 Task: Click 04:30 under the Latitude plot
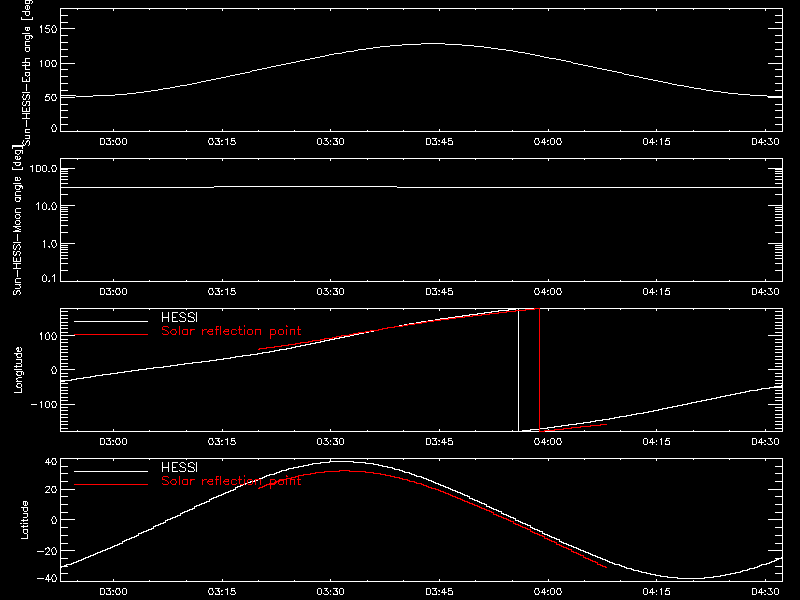pyautogui.click(x=765, y=592)
